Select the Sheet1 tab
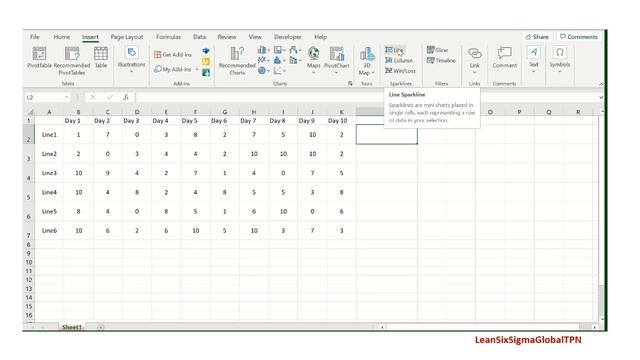Viewport: 640px width, 360px height. [x=72, y=327]
